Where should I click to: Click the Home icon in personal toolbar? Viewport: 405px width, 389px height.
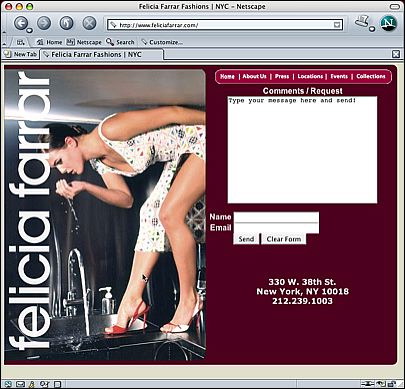40,42
